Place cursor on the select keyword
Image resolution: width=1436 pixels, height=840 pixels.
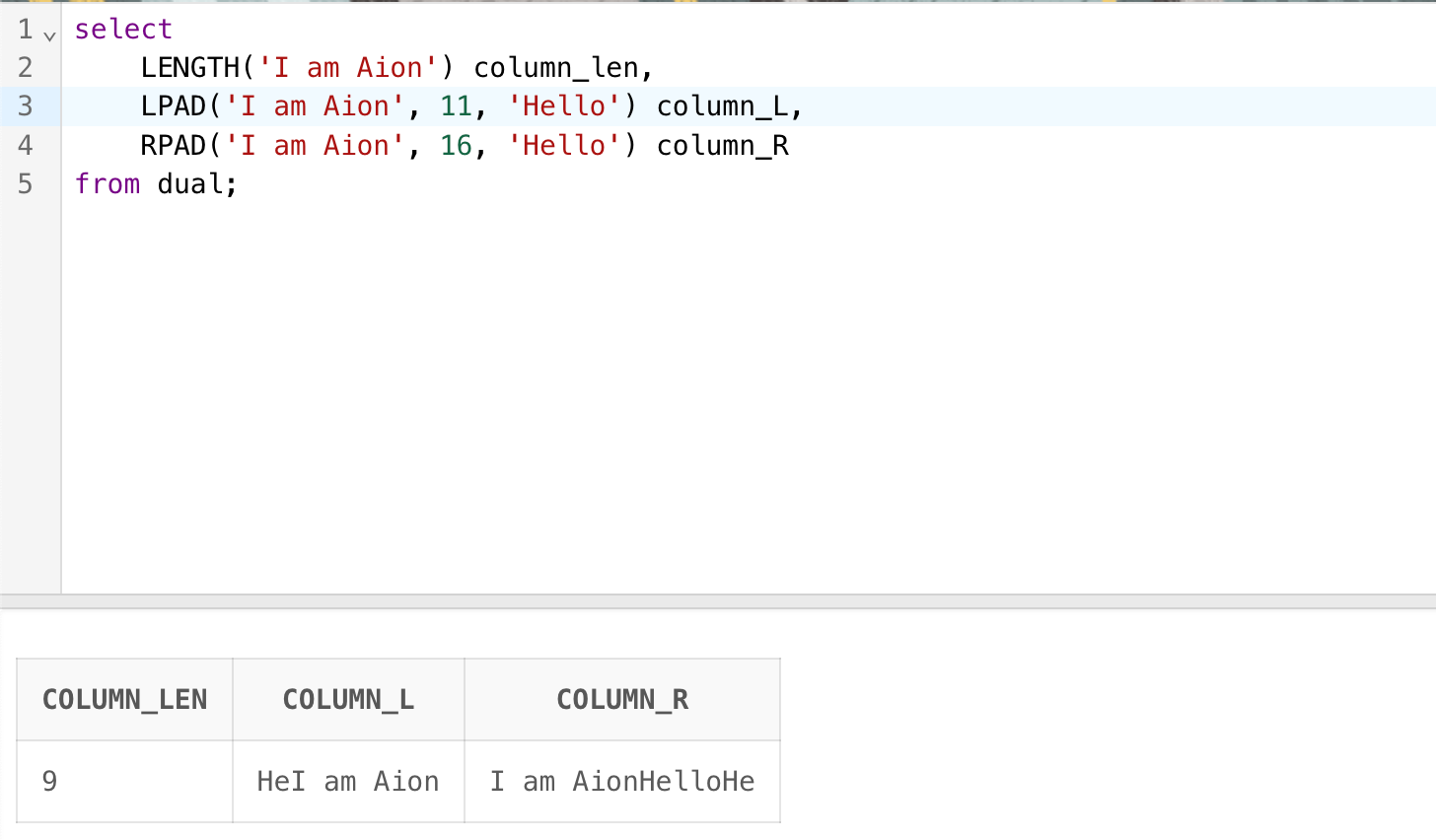(123, 30)
